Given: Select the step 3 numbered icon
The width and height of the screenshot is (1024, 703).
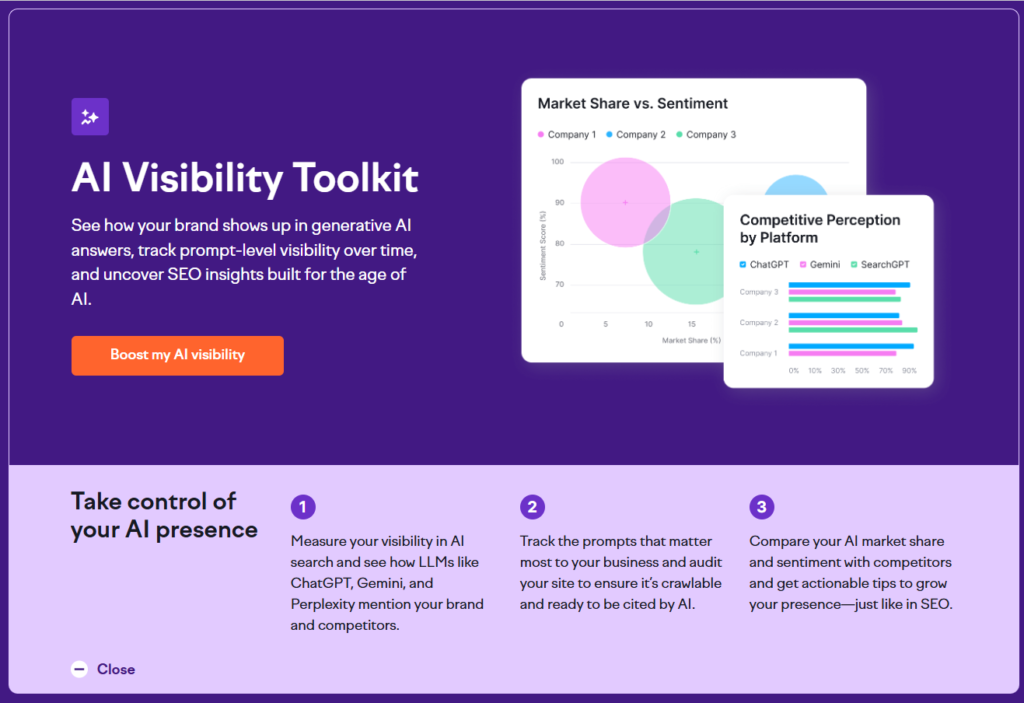Looking at the screenshot, I should pyautogui.click(x=763, y=507).
